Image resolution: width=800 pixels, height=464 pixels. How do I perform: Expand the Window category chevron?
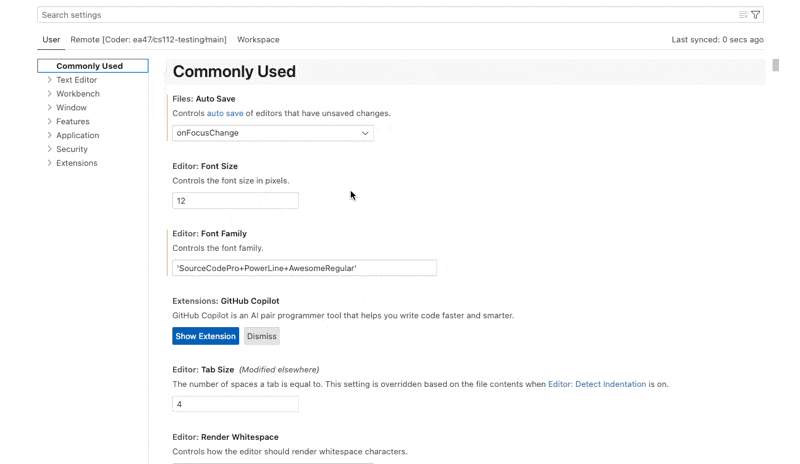click(x=49, y=108)
